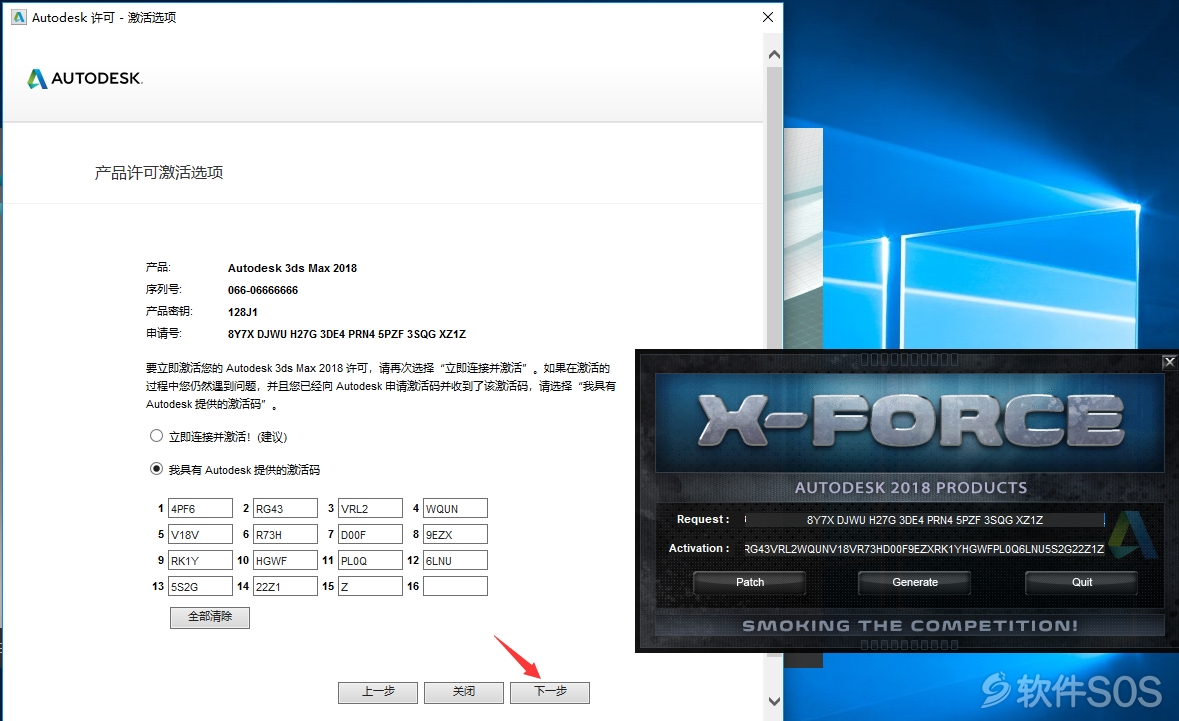Click activation code field 10 containing HGWF

point(285,560)
